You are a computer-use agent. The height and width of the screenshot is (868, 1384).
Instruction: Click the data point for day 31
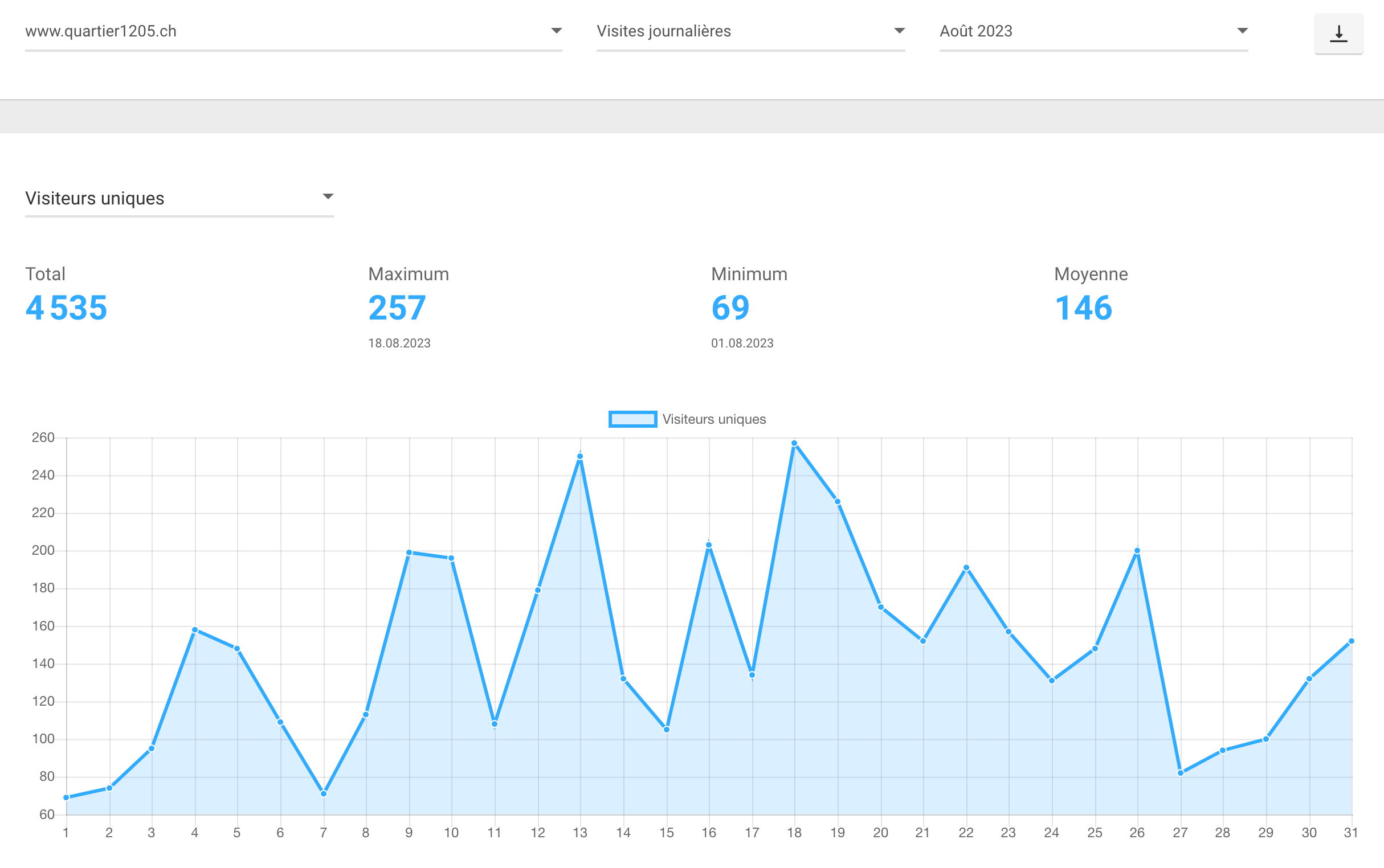click(x=1352, y=641)
